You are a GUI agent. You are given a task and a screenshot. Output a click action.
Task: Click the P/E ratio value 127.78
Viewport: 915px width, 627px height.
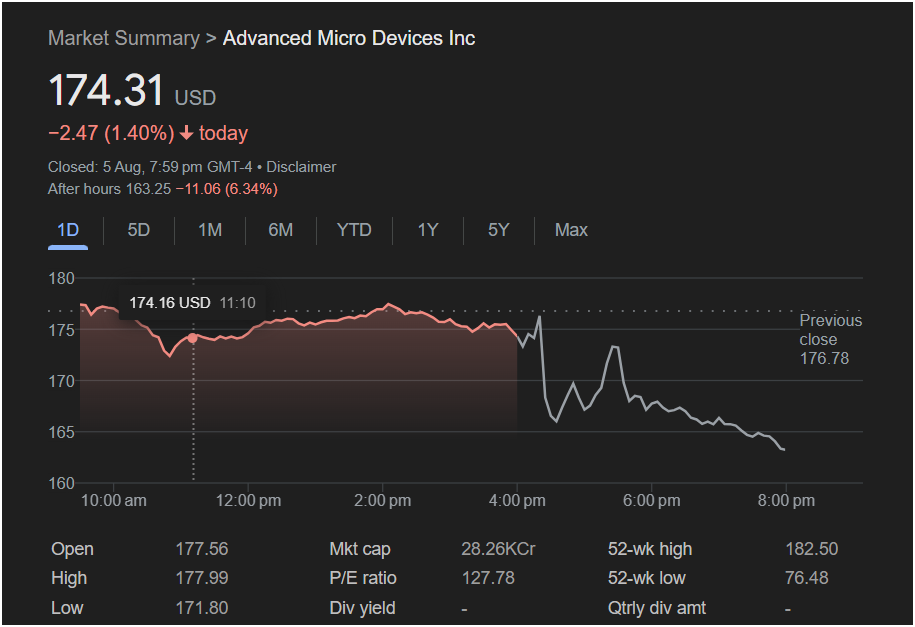pos(488,578)
